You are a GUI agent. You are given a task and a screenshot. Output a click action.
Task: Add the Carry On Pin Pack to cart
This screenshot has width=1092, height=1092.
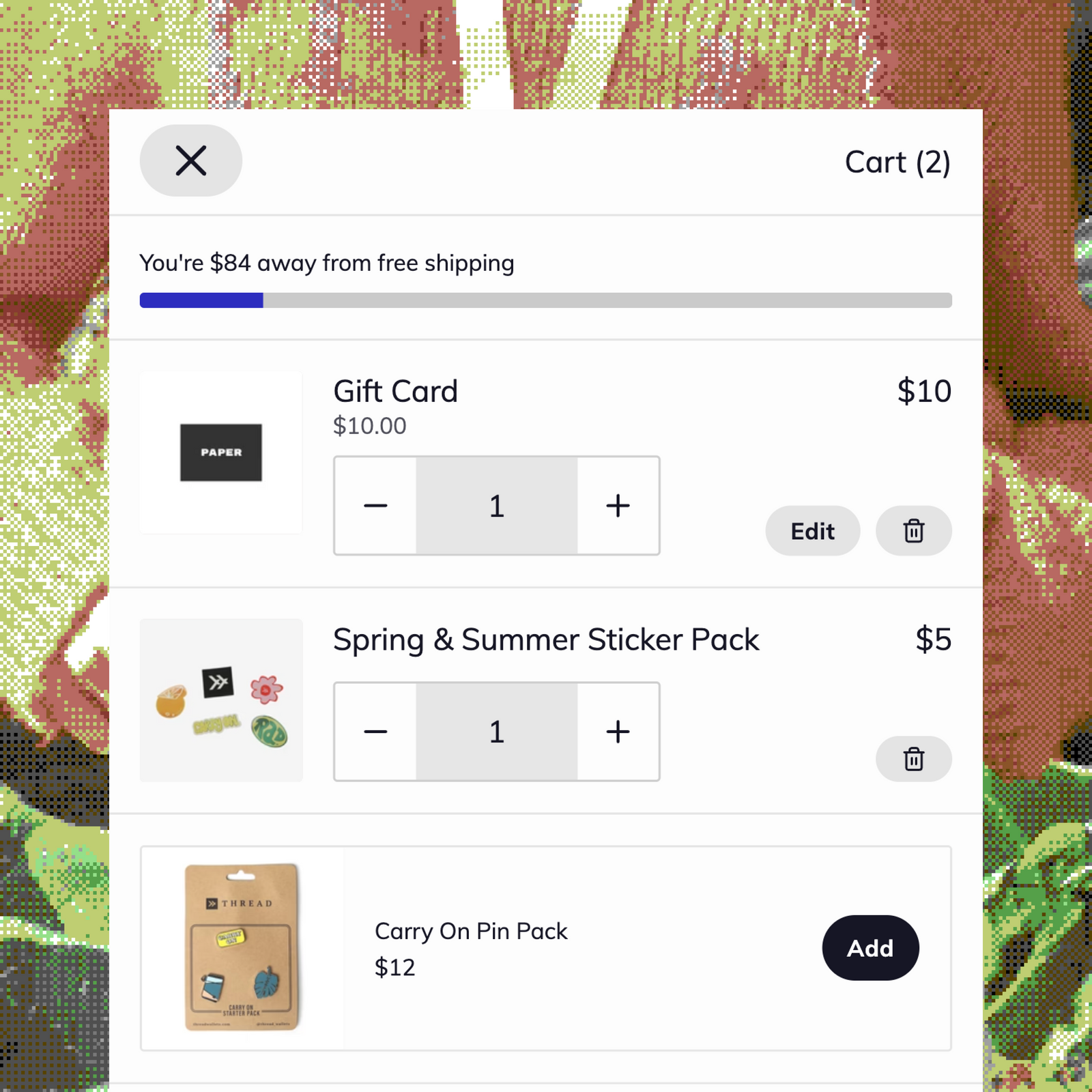[870, 948]
